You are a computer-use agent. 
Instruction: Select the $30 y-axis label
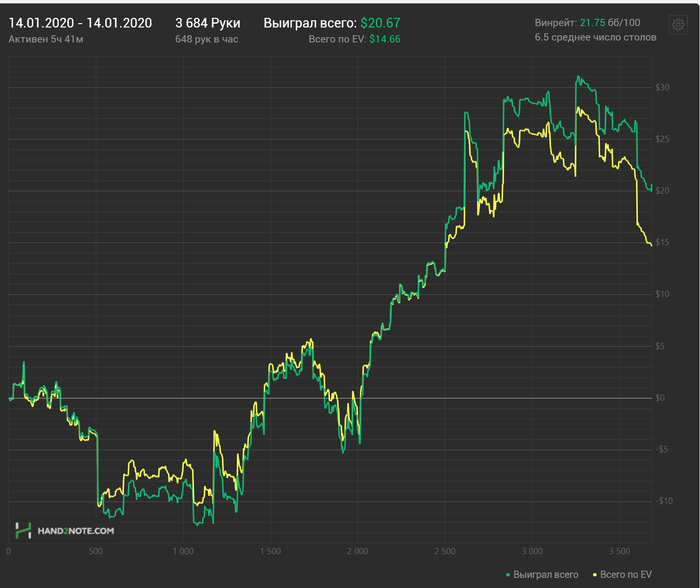click(662, 88)
